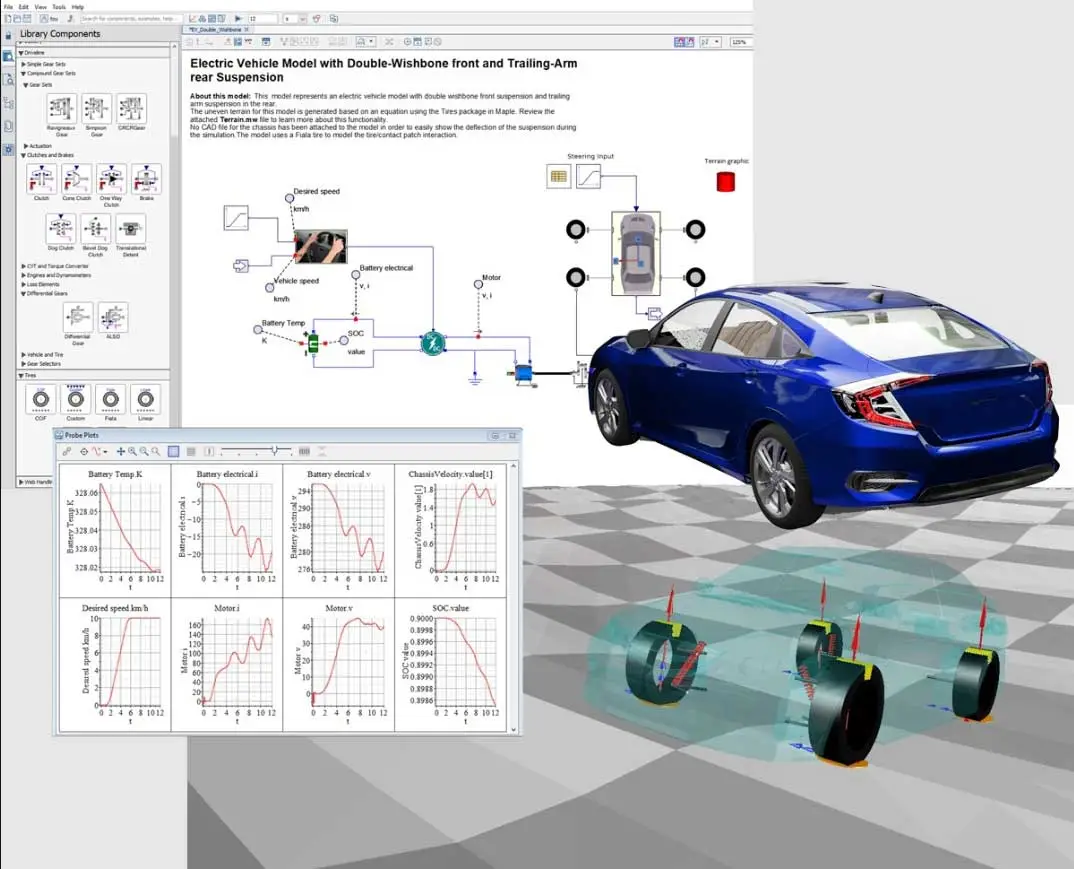This screenshot has height=869, width=1074.
Task: Open the model tree sidebar icon
Action: 8,103
